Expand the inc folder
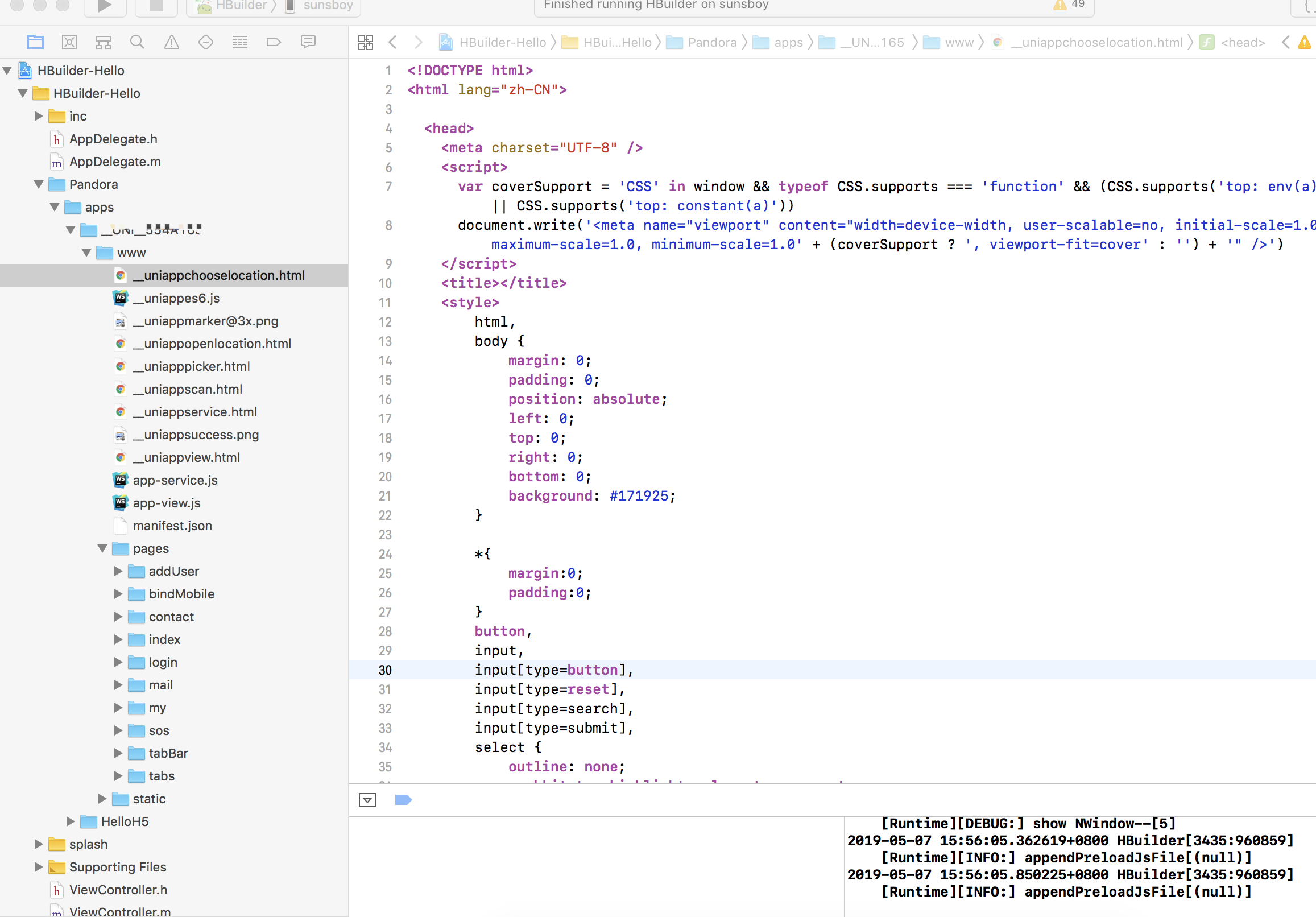Screen dimensions: 1316x917 [39, 117]
